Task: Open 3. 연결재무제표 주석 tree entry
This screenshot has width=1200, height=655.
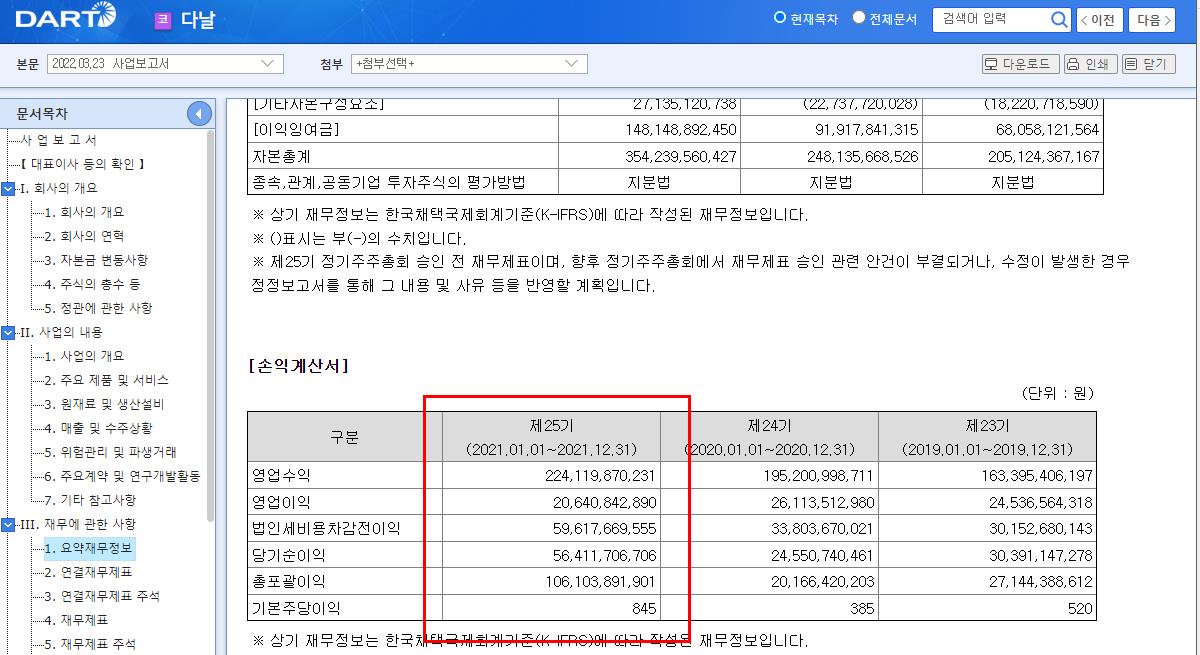Action: pos(103,596)
